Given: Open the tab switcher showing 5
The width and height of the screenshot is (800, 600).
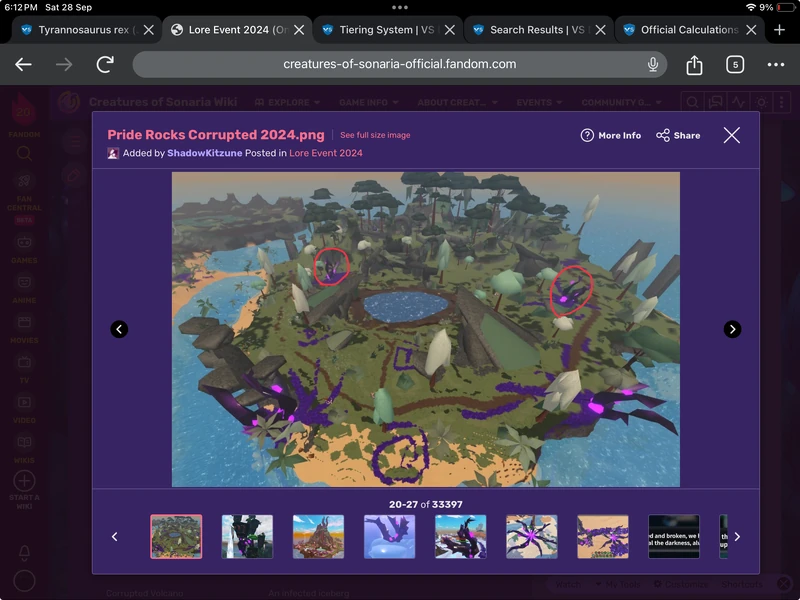Looking at the screenshot, I should (735, 64).
